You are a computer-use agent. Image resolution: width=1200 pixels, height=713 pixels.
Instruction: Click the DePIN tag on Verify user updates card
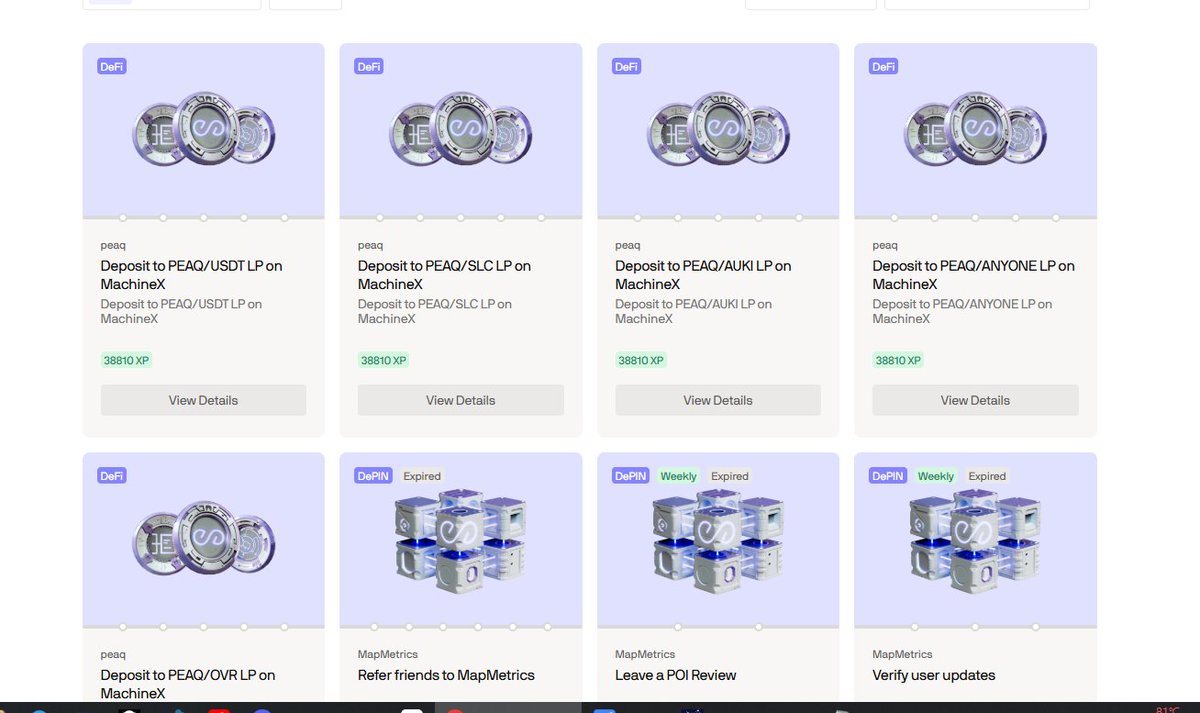[887, 476]
